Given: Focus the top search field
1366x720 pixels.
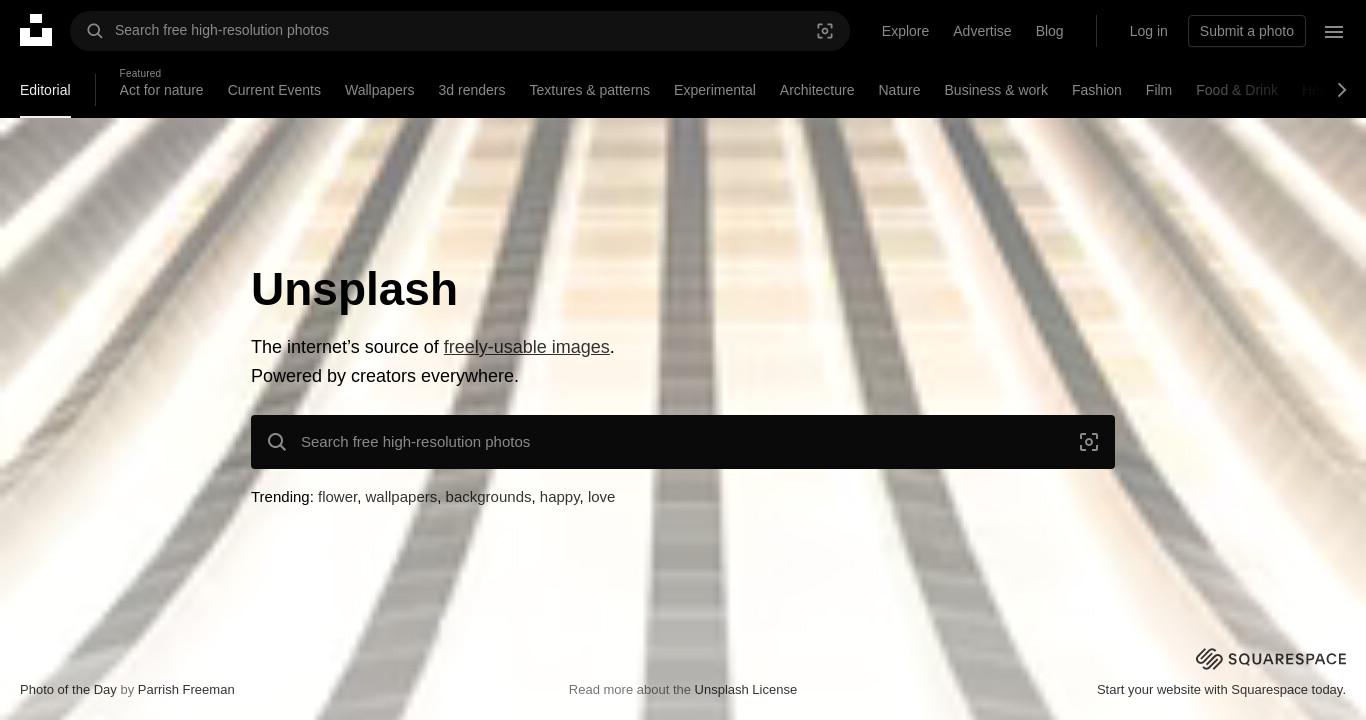Looking at the screenshot, I should tap(460, 31).
